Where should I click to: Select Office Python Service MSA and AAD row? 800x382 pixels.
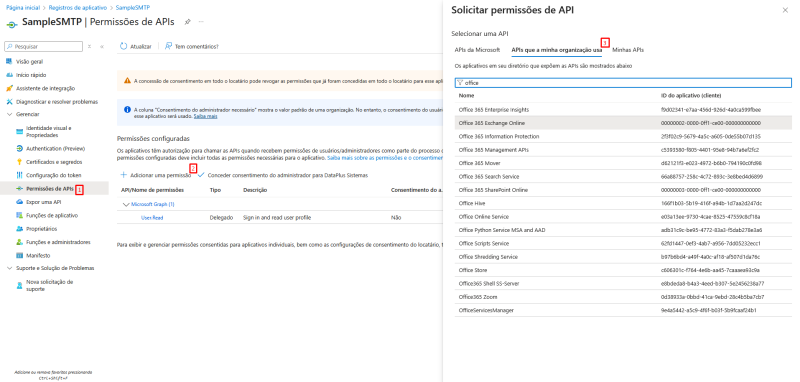tap(623, 230)
